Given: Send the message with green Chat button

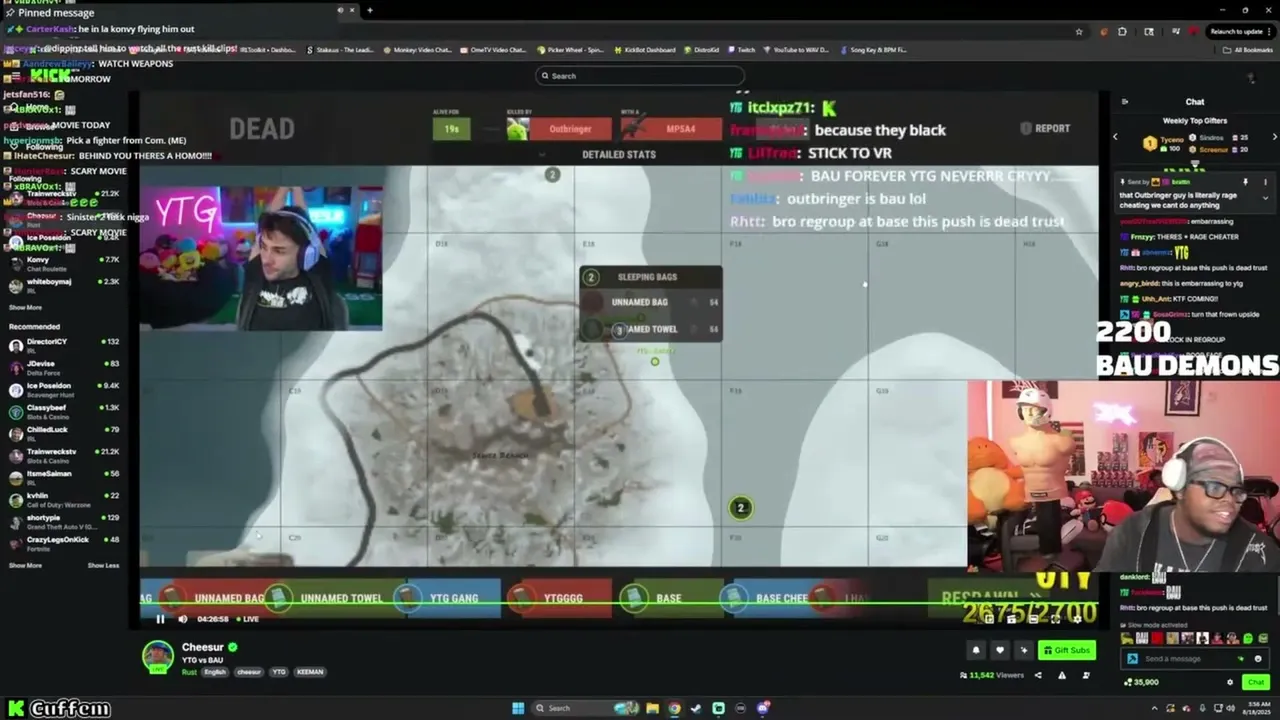Looking at the screenshot, I should click(x=1256, y=682).
